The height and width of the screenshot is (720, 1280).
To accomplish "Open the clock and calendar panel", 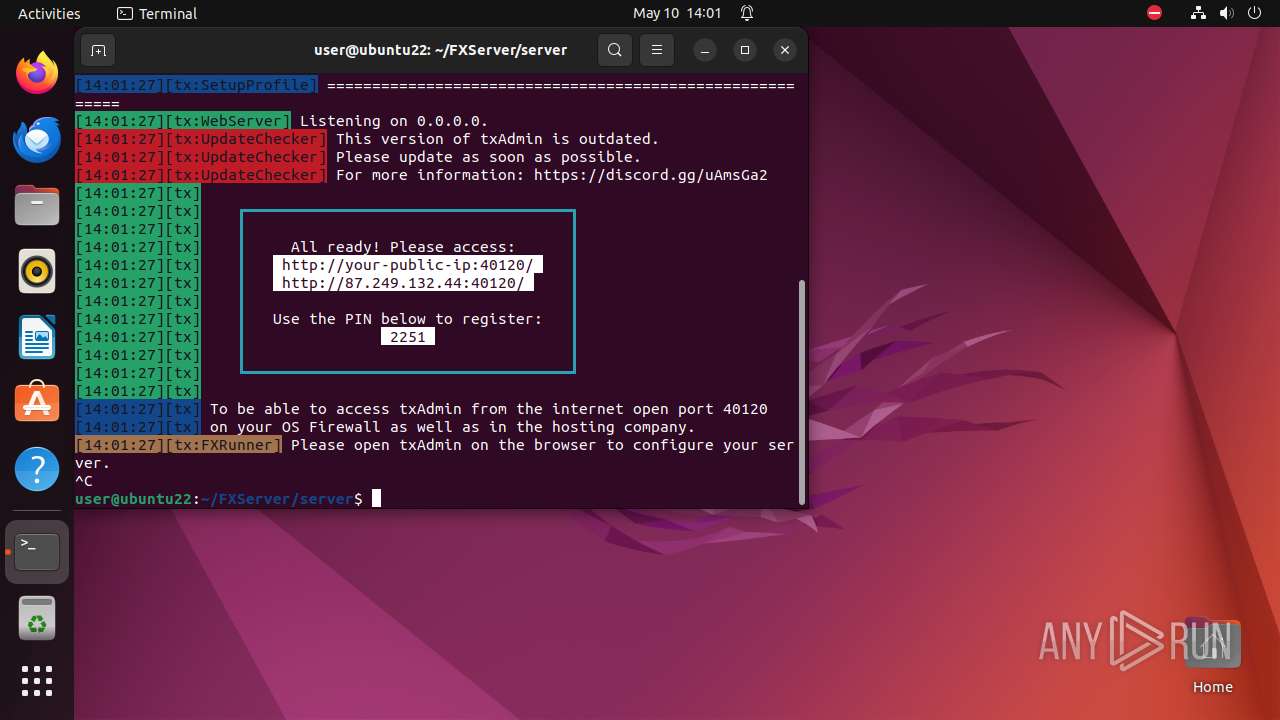I will tap(677, 13).
